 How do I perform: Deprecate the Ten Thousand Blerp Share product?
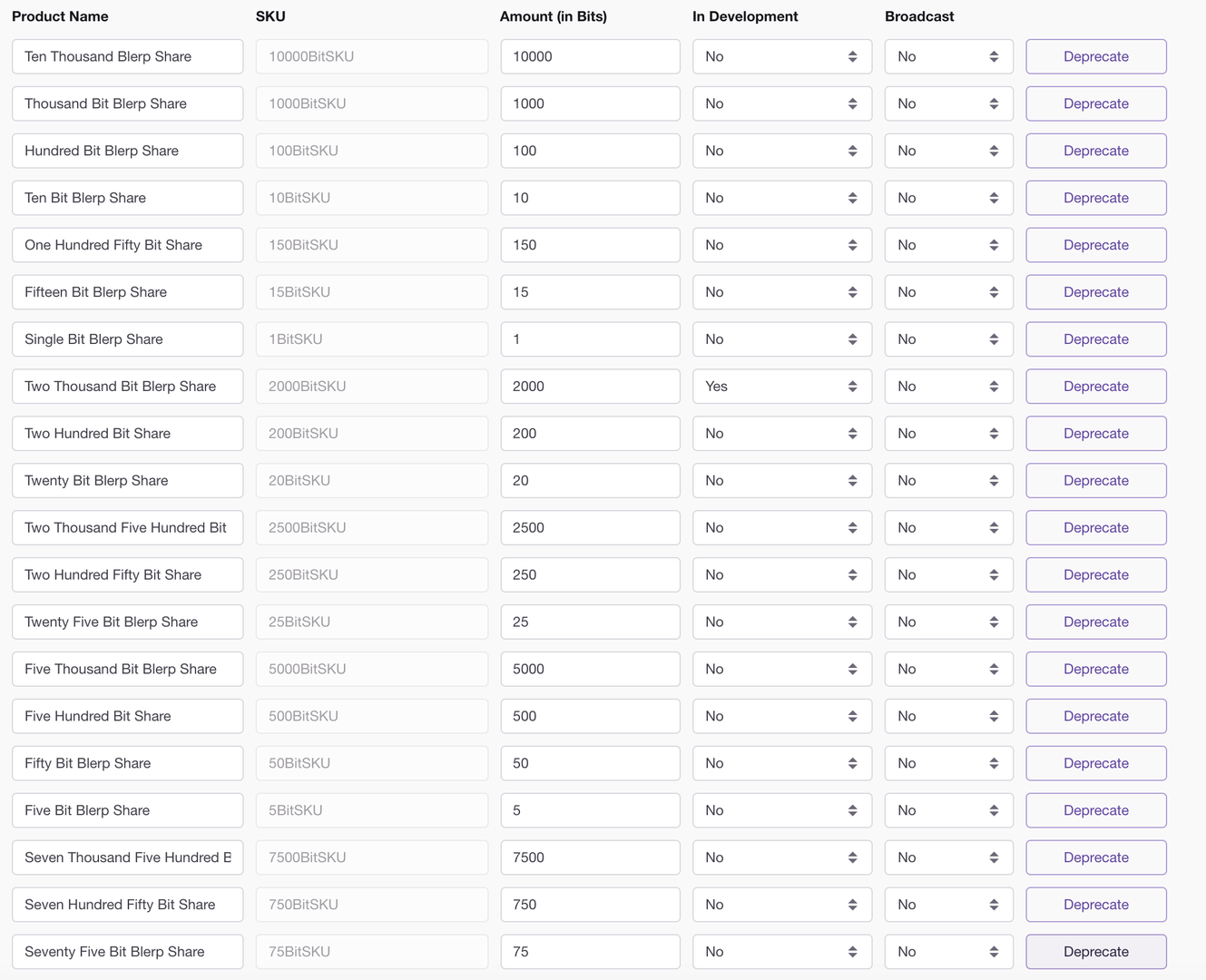coord(1095,56)
